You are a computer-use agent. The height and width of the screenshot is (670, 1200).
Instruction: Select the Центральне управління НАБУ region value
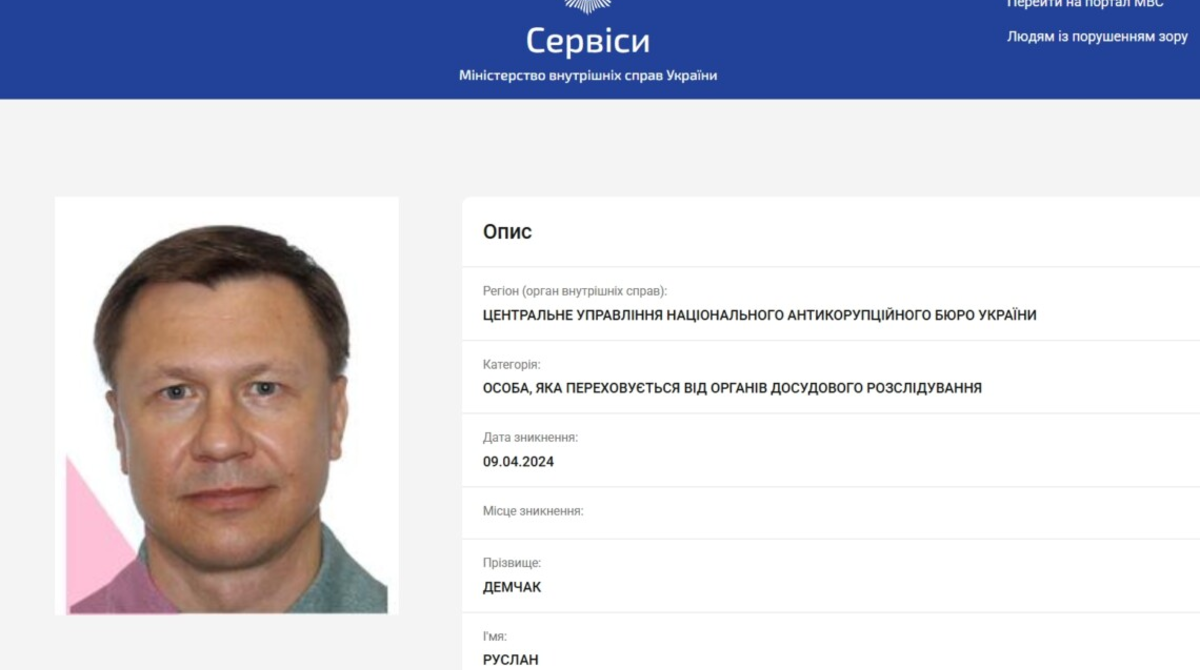[x=760, y=315]
